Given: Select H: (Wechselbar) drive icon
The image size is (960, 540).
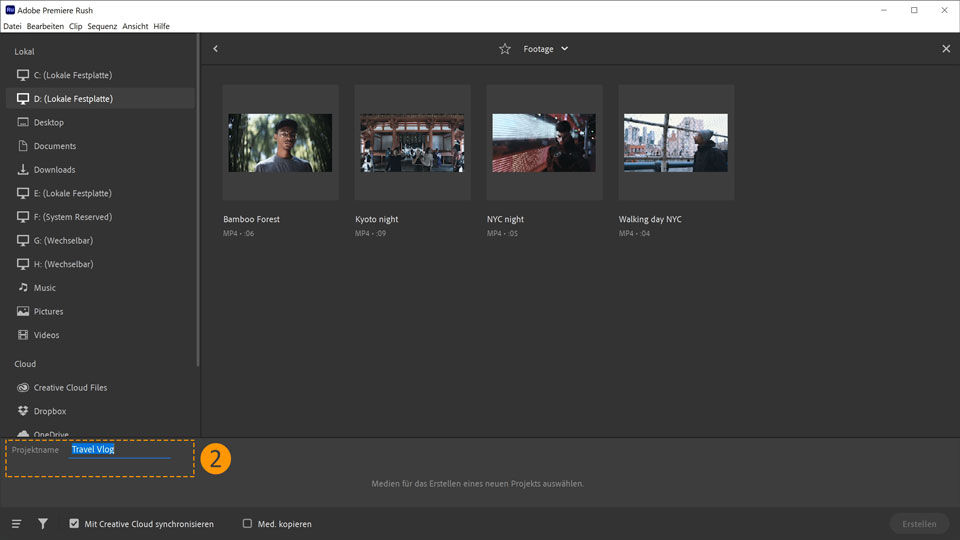Looking at the screenshot, I should point(23,264).
